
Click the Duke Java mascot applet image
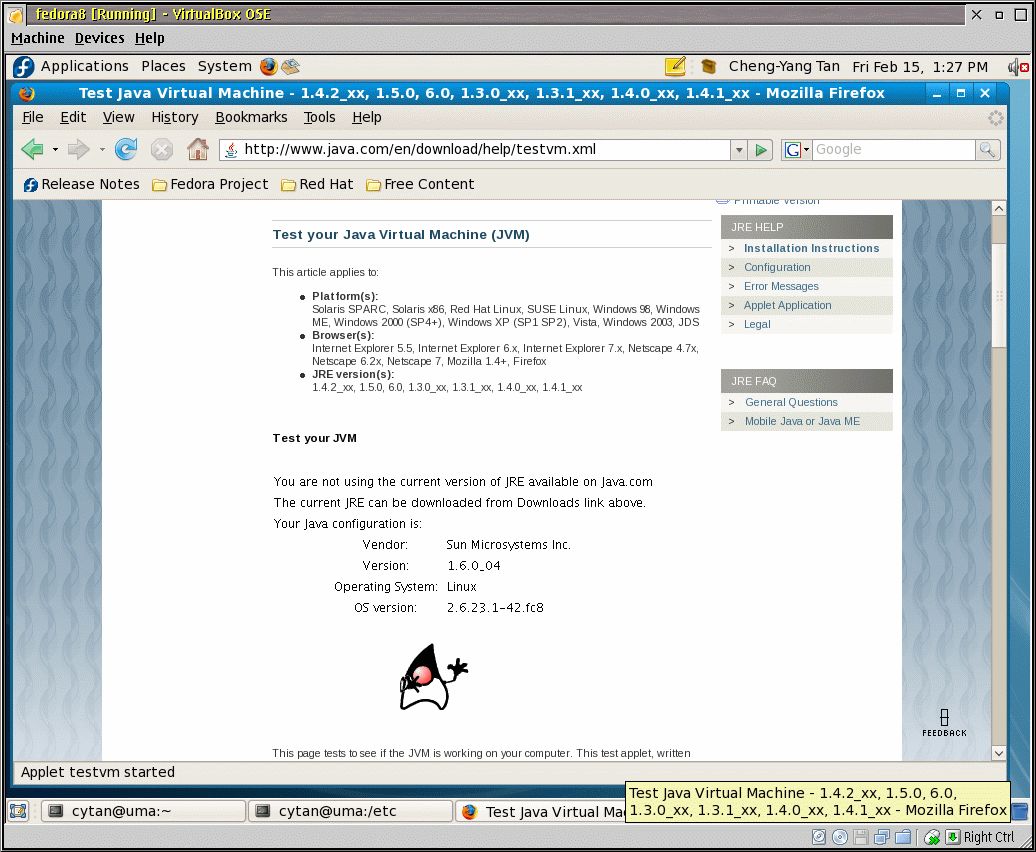coord(433,677)
